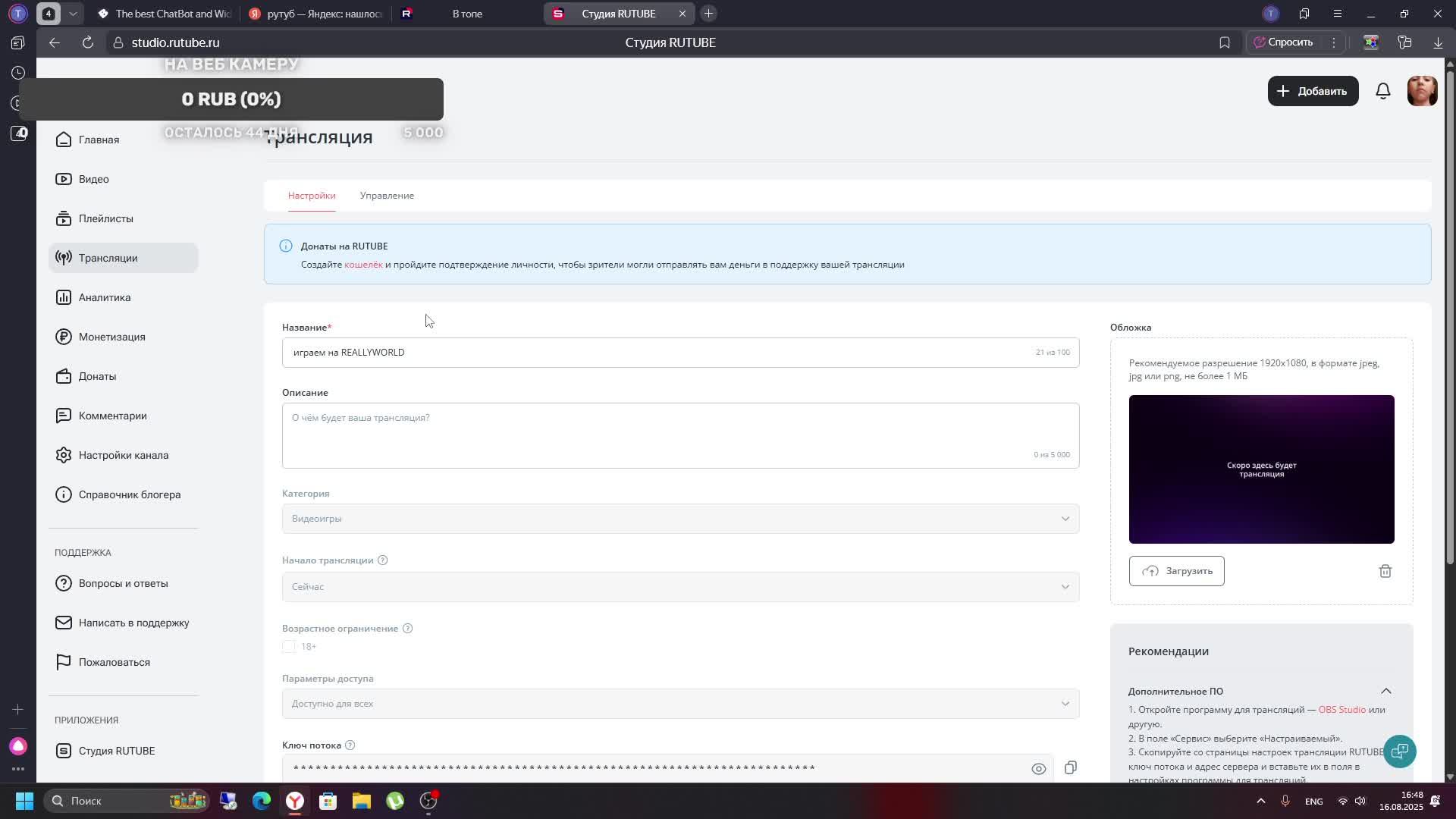Click the notifications bell icon
This screenshot has width=1456, height=819.
[1382, 91]
